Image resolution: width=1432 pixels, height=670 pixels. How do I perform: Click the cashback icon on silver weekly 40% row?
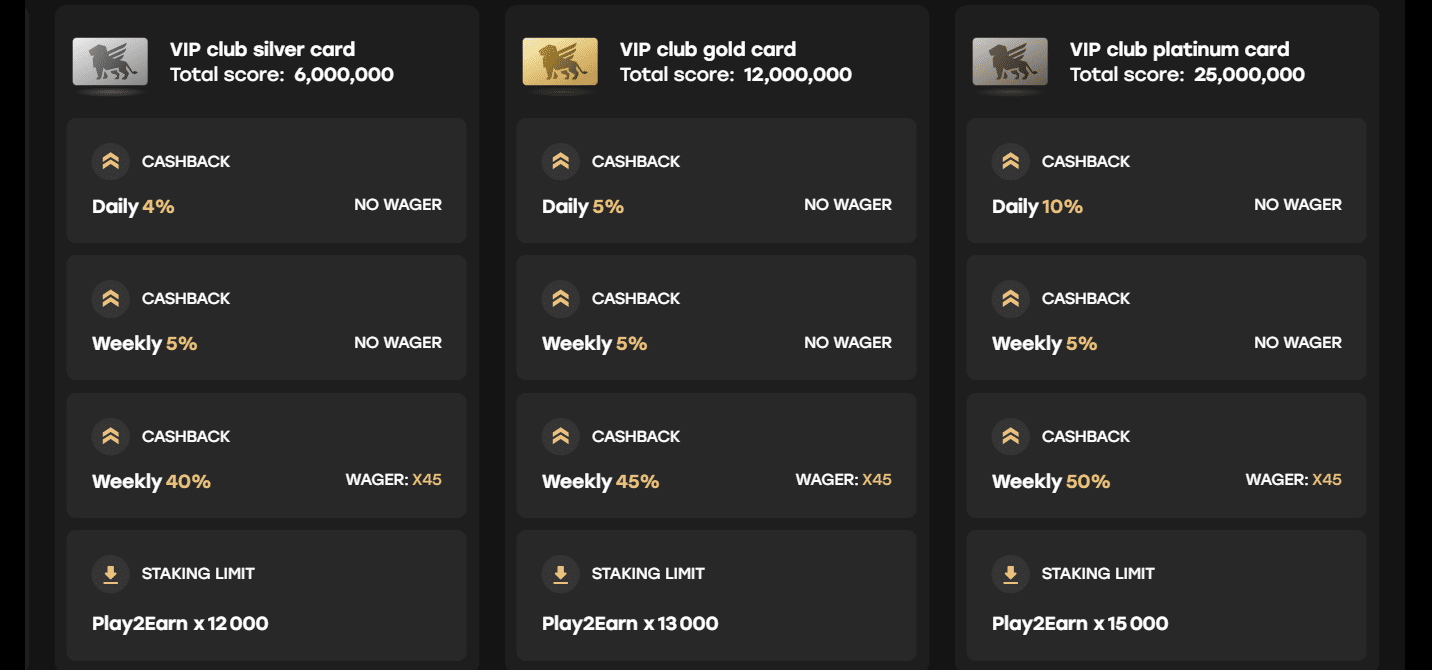click(110, 436)
